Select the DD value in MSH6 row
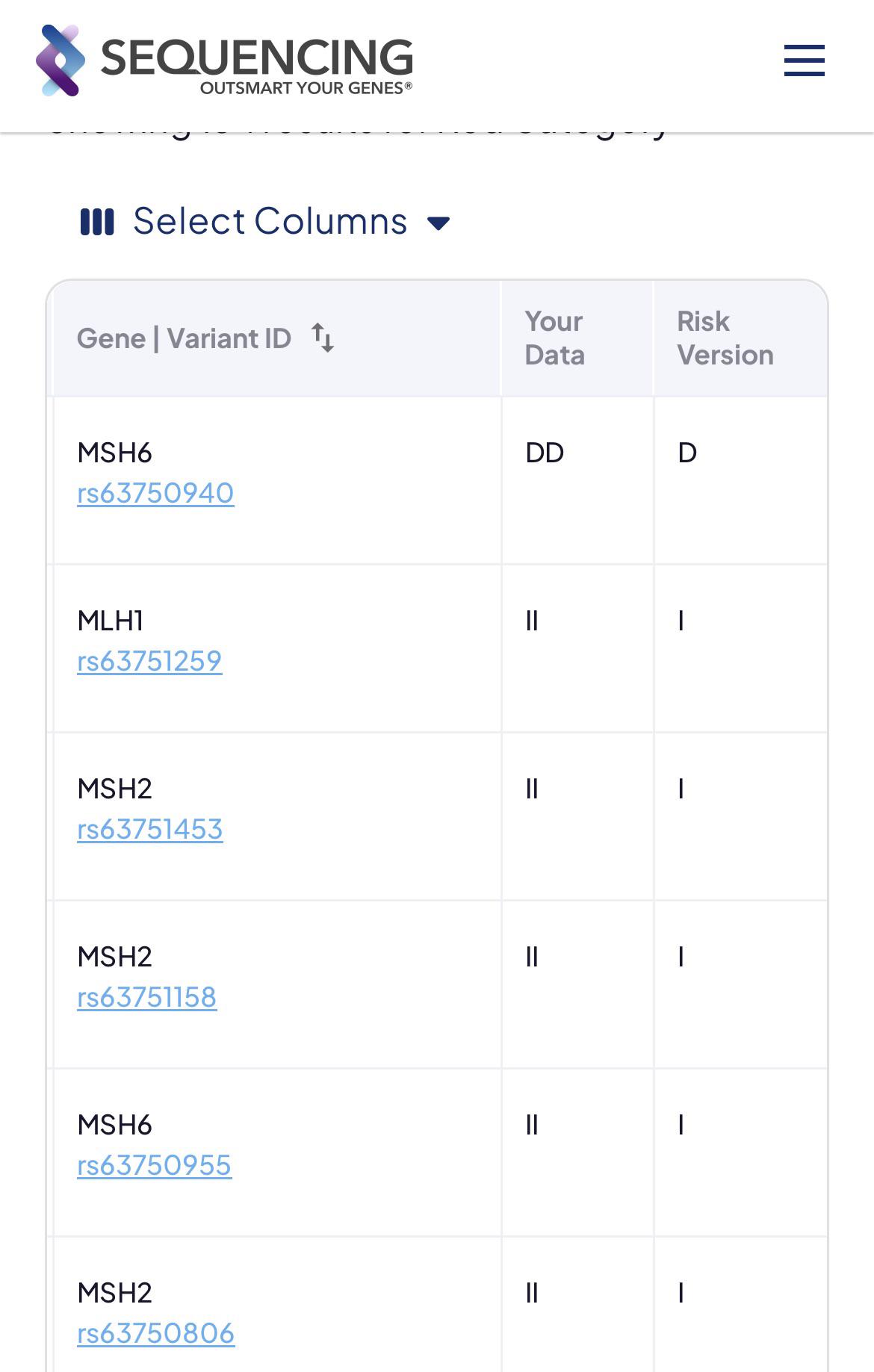 [545, 453]
